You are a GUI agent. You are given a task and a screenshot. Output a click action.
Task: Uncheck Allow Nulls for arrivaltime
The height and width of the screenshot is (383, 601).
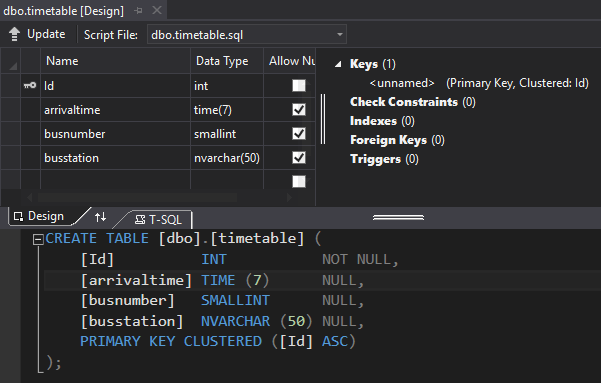pos(299,110)
